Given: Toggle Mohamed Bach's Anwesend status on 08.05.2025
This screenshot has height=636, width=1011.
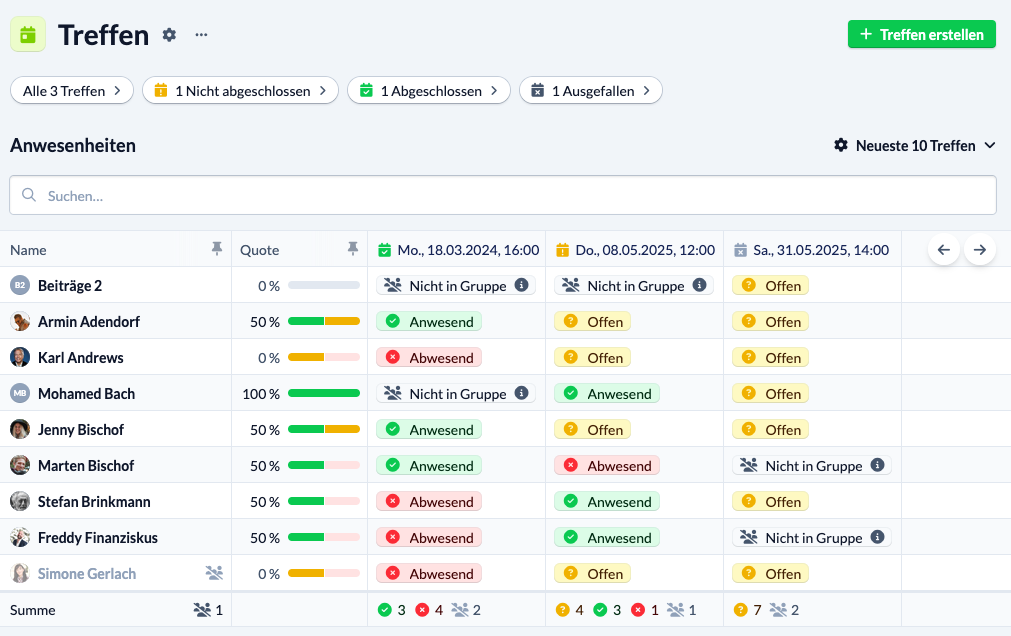Looking at the screenshot, I should click(x=607, y=393).
